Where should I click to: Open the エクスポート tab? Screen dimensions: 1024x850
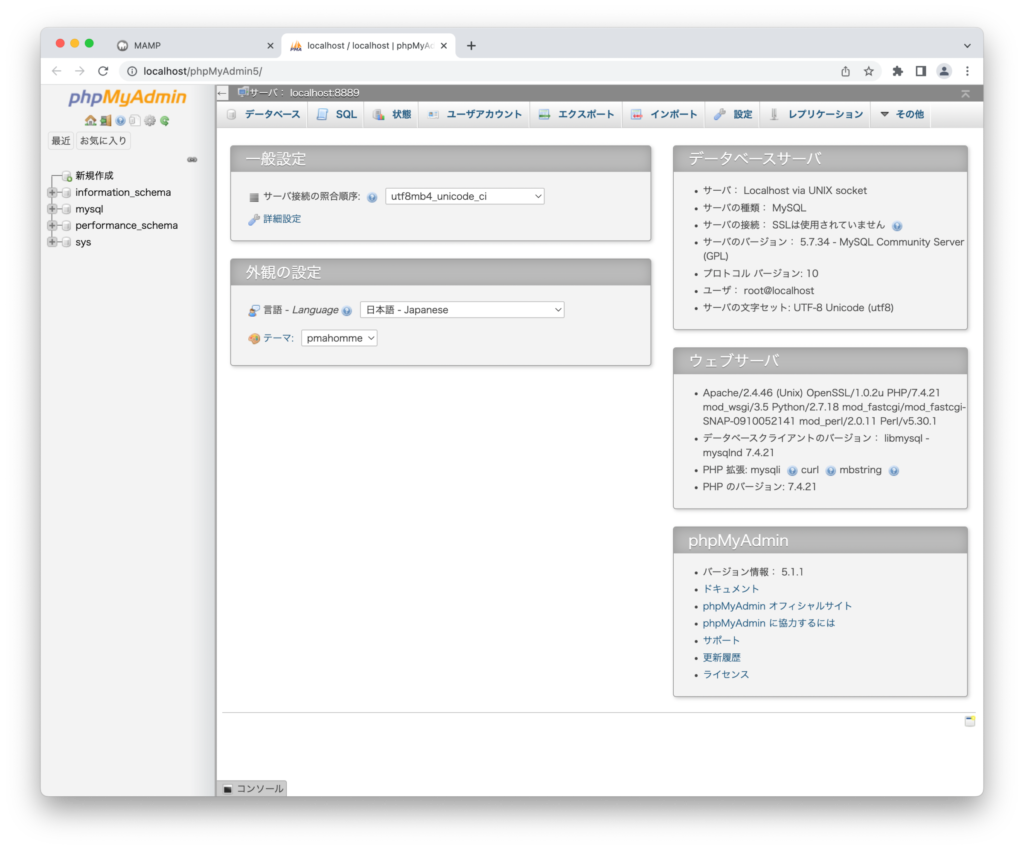point(576,114)
